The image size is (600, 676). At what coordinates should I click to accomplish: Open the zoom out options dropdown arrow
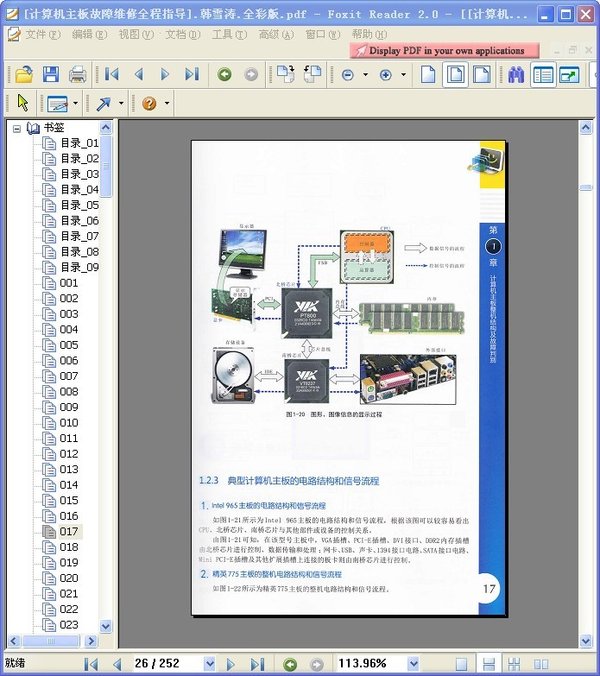(x=366, y=75)
